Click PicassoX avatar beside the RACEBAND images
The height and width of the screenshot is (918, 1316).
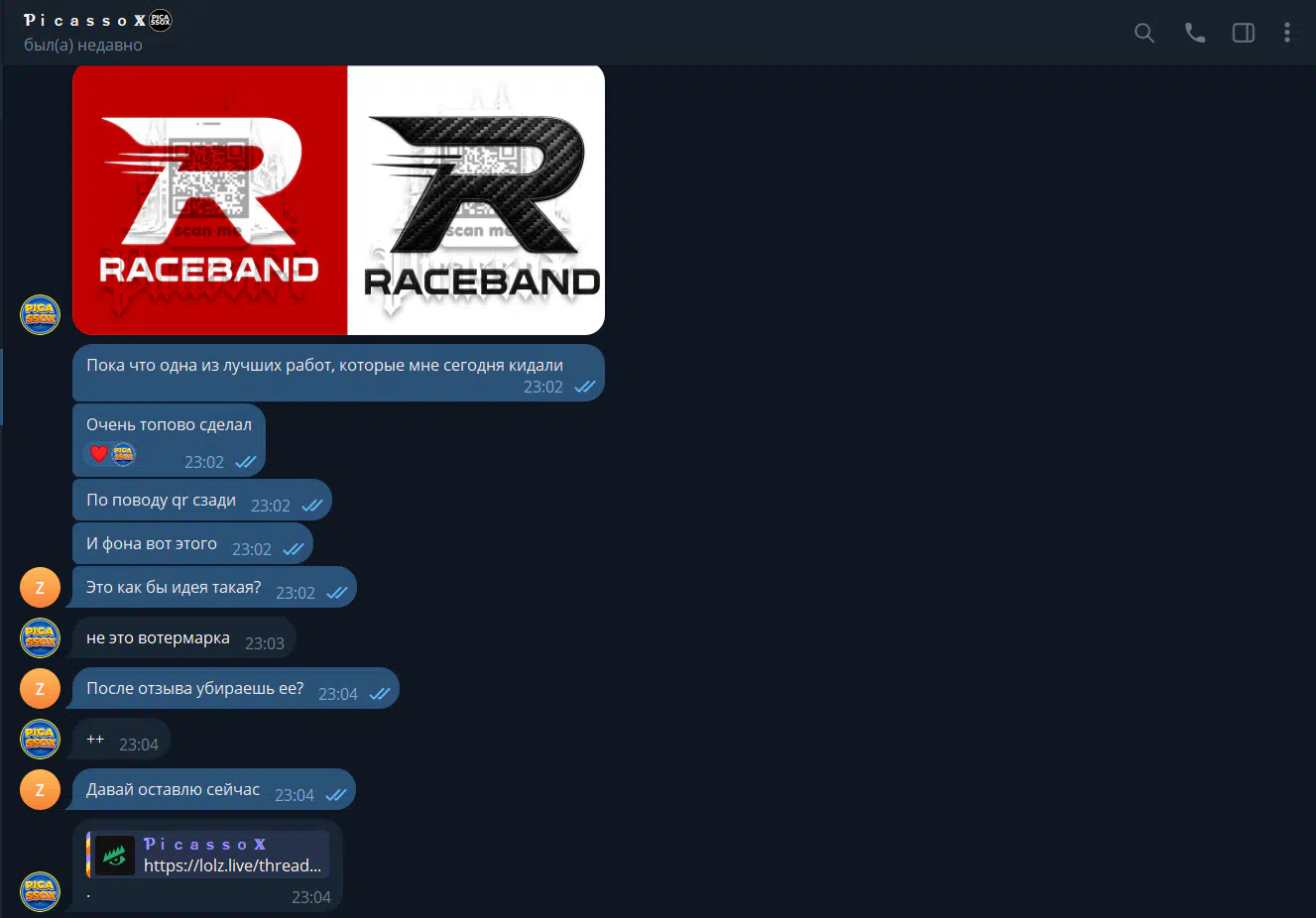41,314
